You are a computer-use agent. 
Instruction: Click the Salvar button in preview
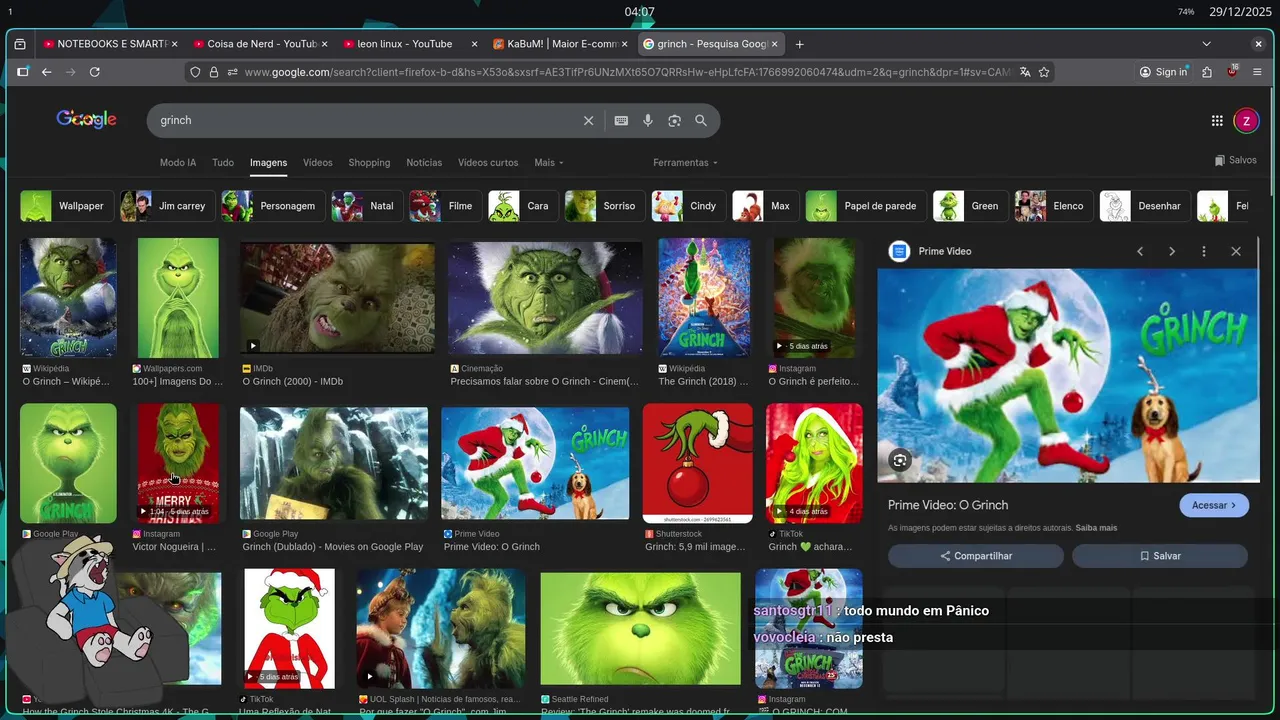pyautogui.click(x=1160, y=556)
